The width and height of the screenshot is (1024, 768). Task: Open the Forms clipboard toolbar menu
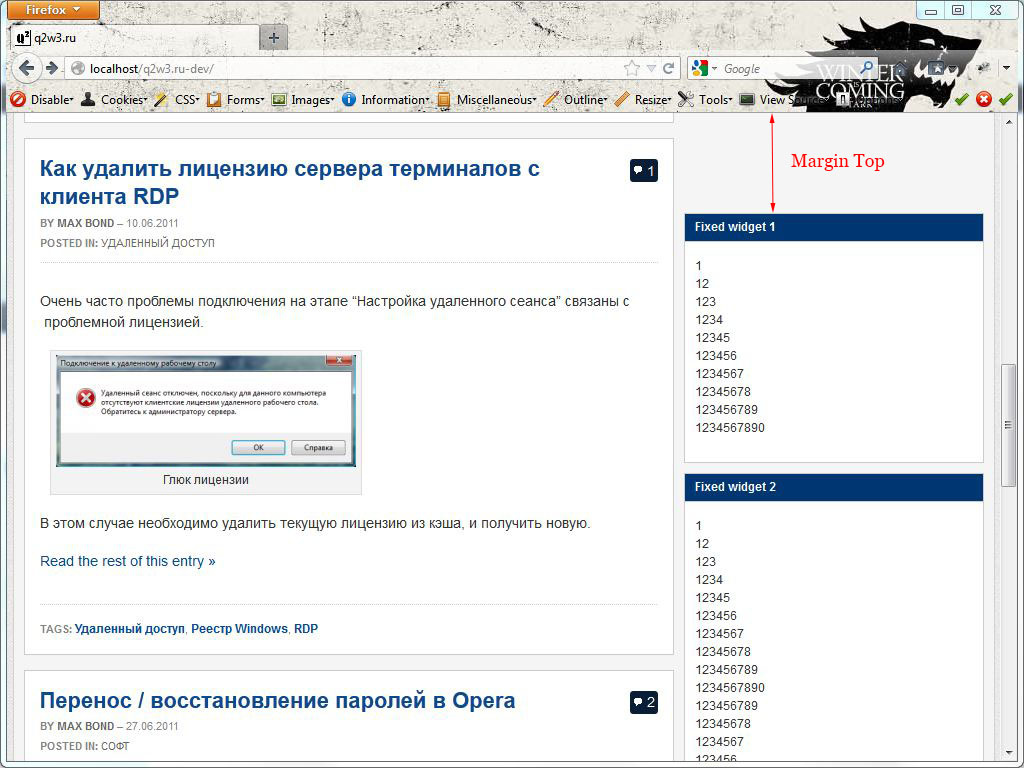[235, 99]
